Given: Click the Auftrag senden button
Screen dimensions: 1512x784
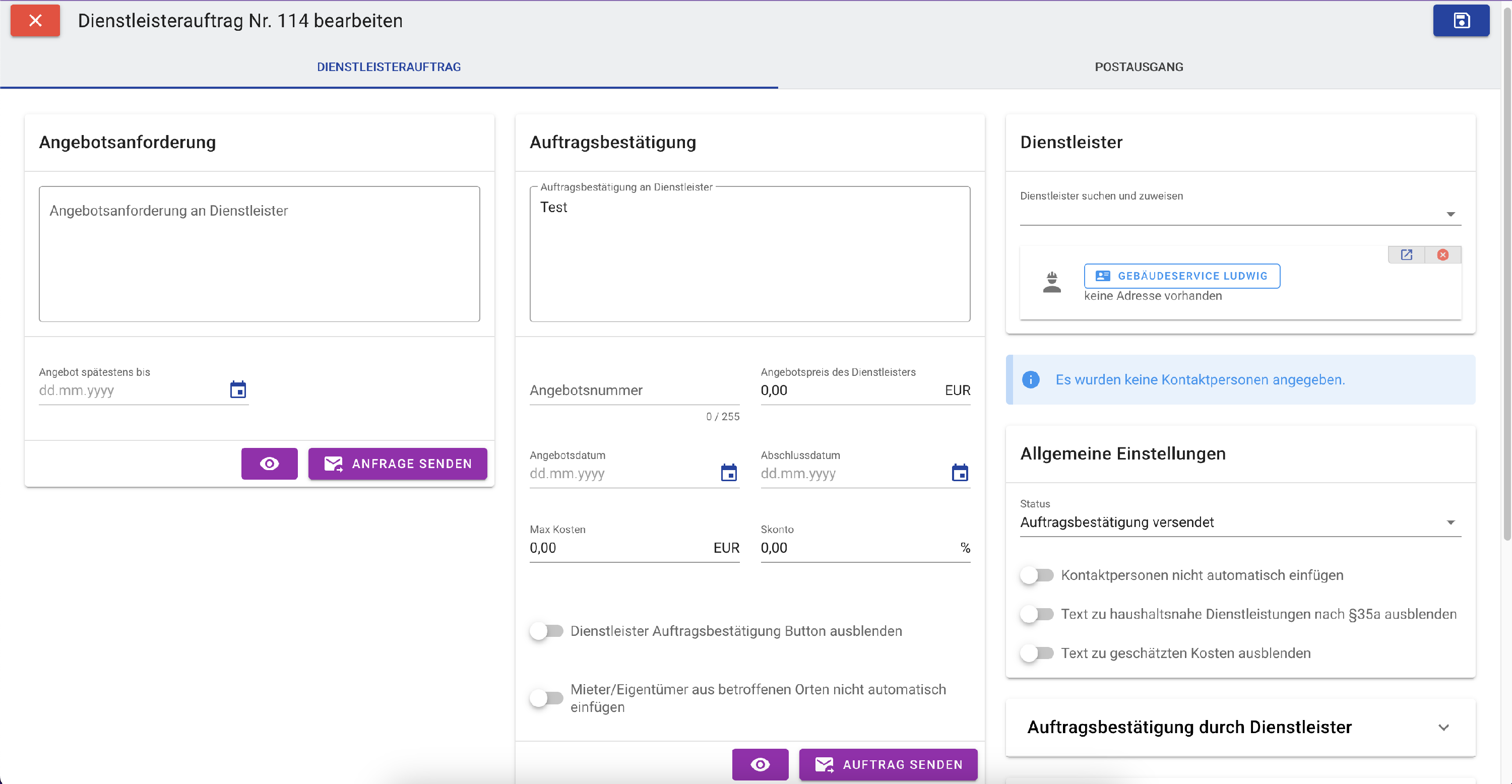Looking at the screenshot, I should coord(888,764).
